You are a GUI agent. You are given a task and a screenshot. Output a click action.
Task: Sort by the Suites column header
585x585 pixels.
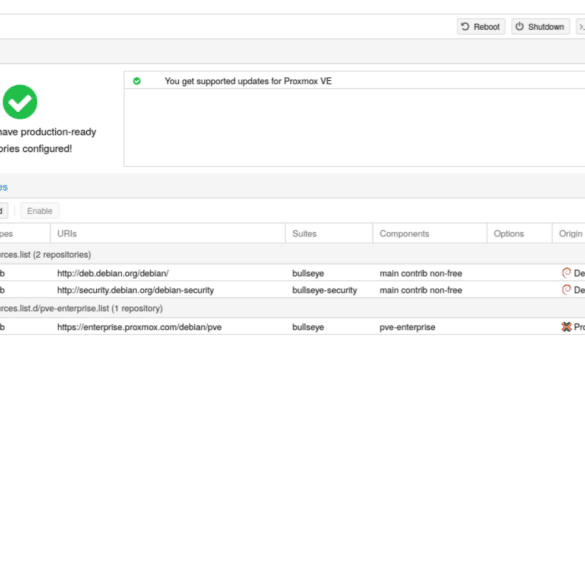pos(329,234)
